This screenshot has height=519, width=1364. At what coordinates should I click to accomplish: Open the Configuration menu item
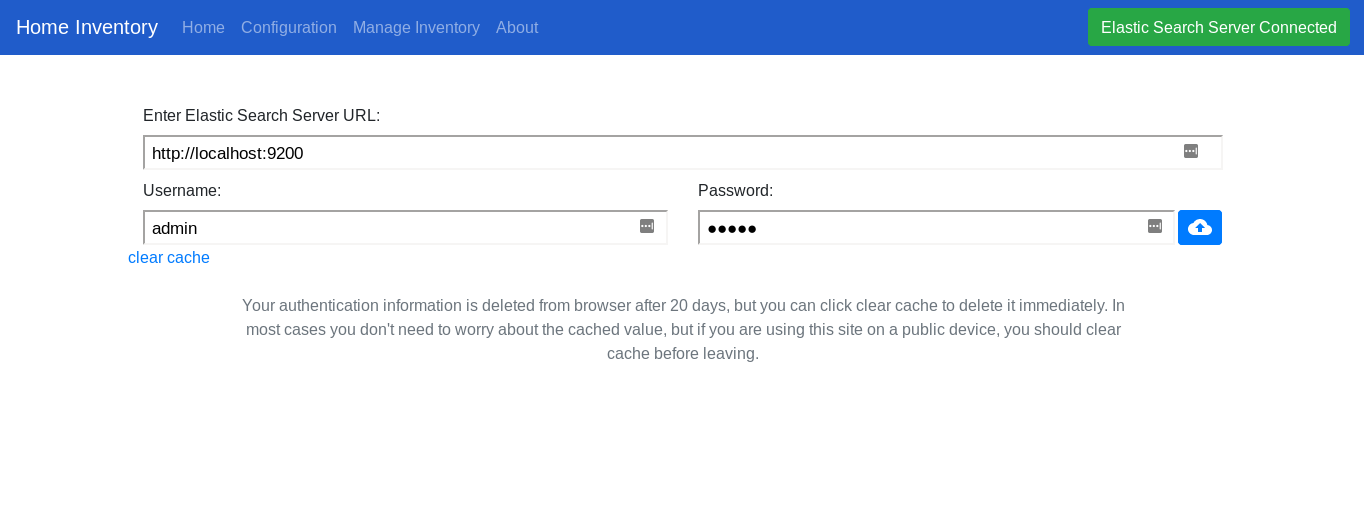pos(289,28)
